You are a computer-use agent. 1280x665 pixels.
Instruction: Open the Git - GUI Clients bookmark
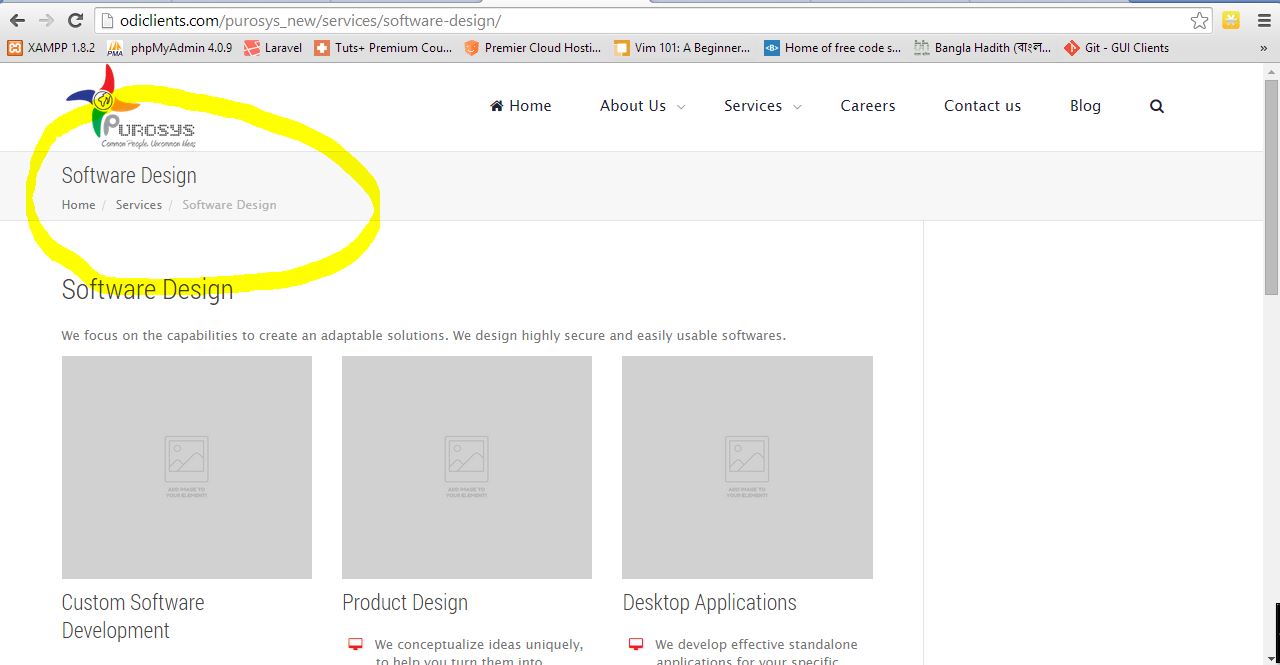tap(1116, 48)
